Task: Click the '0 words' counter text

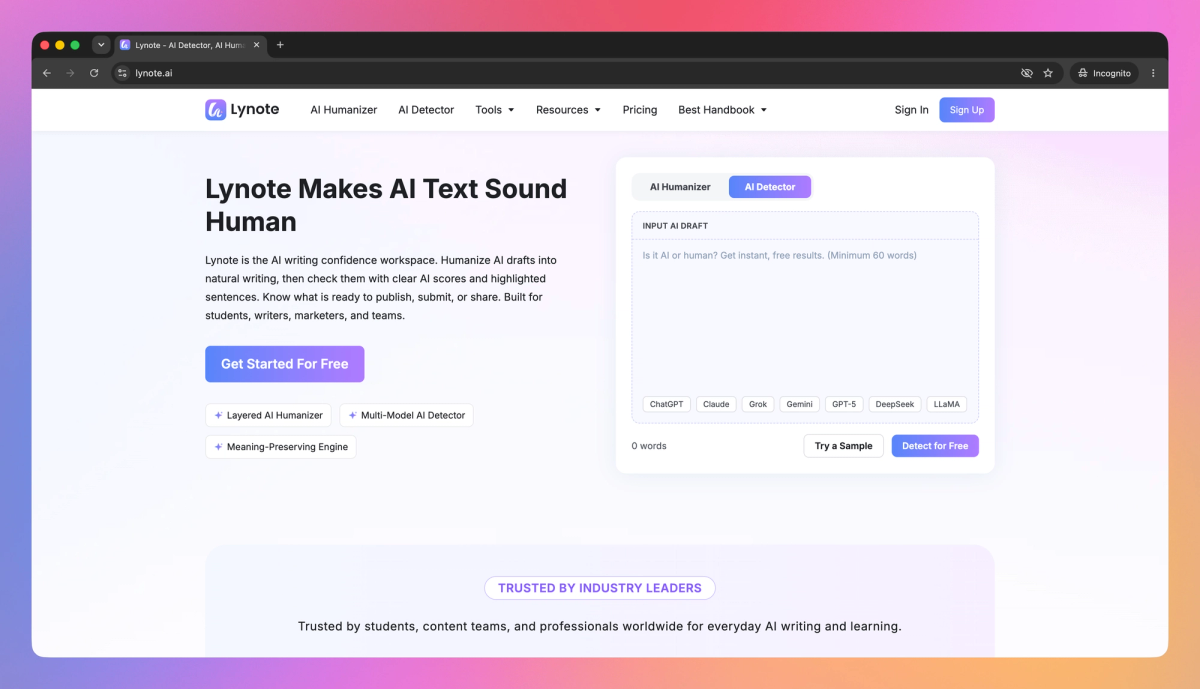Action: pyautogui.click(x=649, y=446)
